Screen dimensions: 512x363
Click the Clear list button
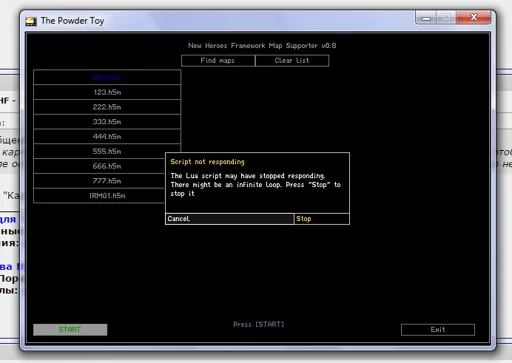(292, 61)
